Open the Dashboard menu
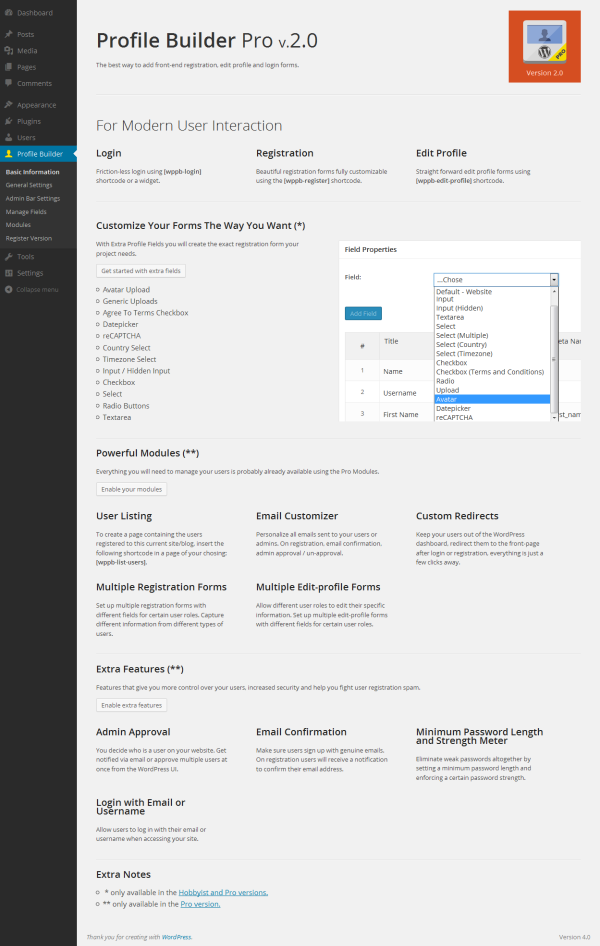Image resolution: width=600 pixels, height=946 pixels. [35, 13]
